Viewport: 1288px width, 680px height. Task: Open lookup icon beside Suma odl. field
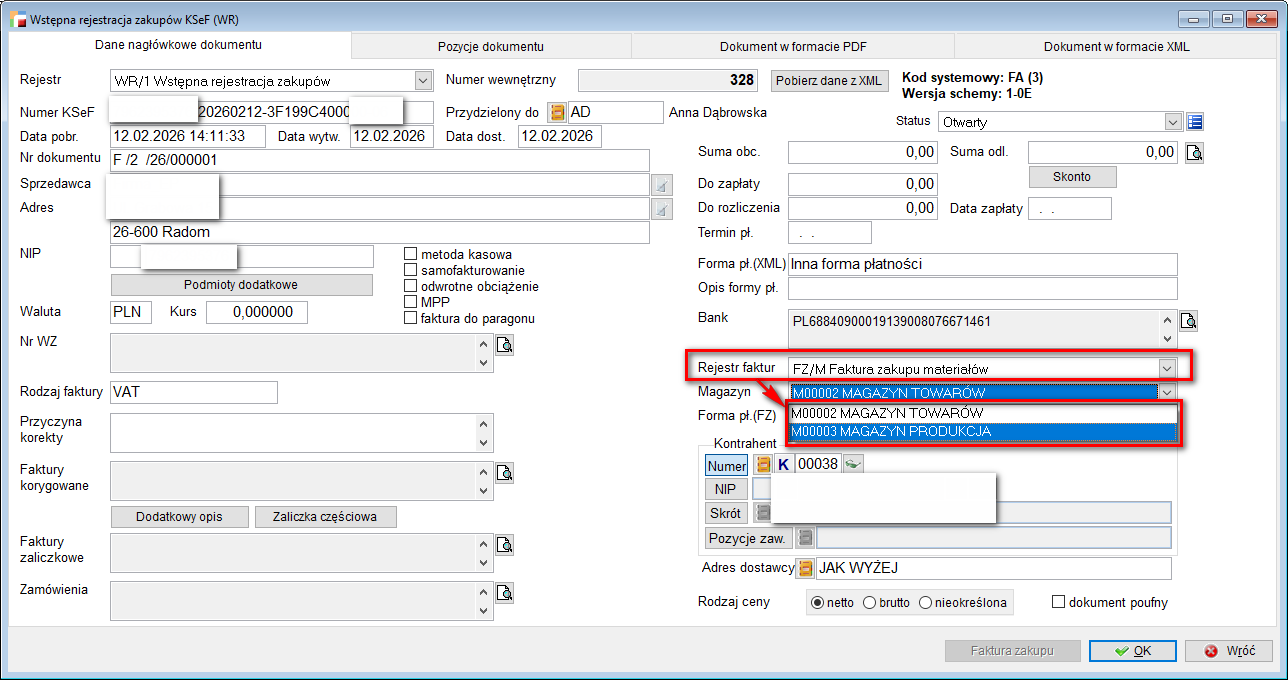(1194, 153)
